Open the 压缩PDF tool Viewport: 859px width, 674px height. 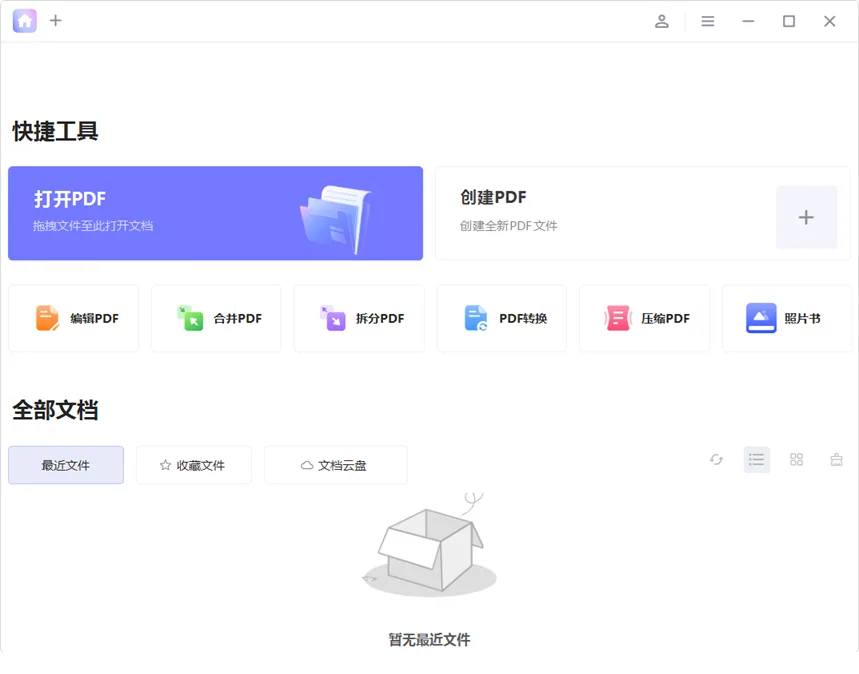(x=645, y=318)
